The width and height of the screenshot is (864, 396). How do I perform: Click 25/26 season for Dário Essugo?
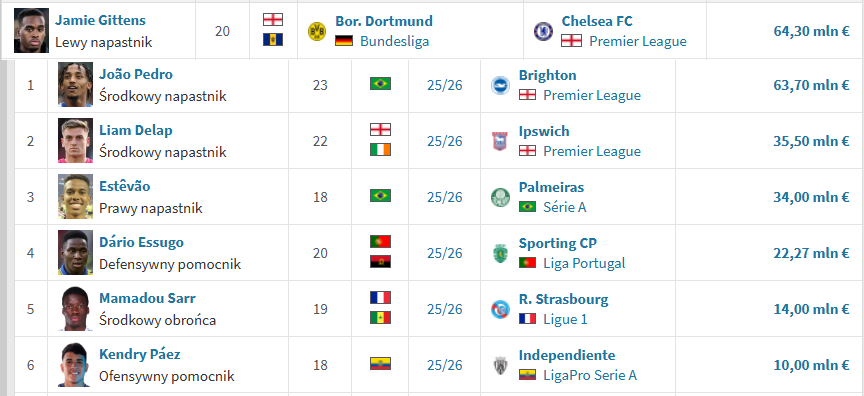[x=444, y=253]
